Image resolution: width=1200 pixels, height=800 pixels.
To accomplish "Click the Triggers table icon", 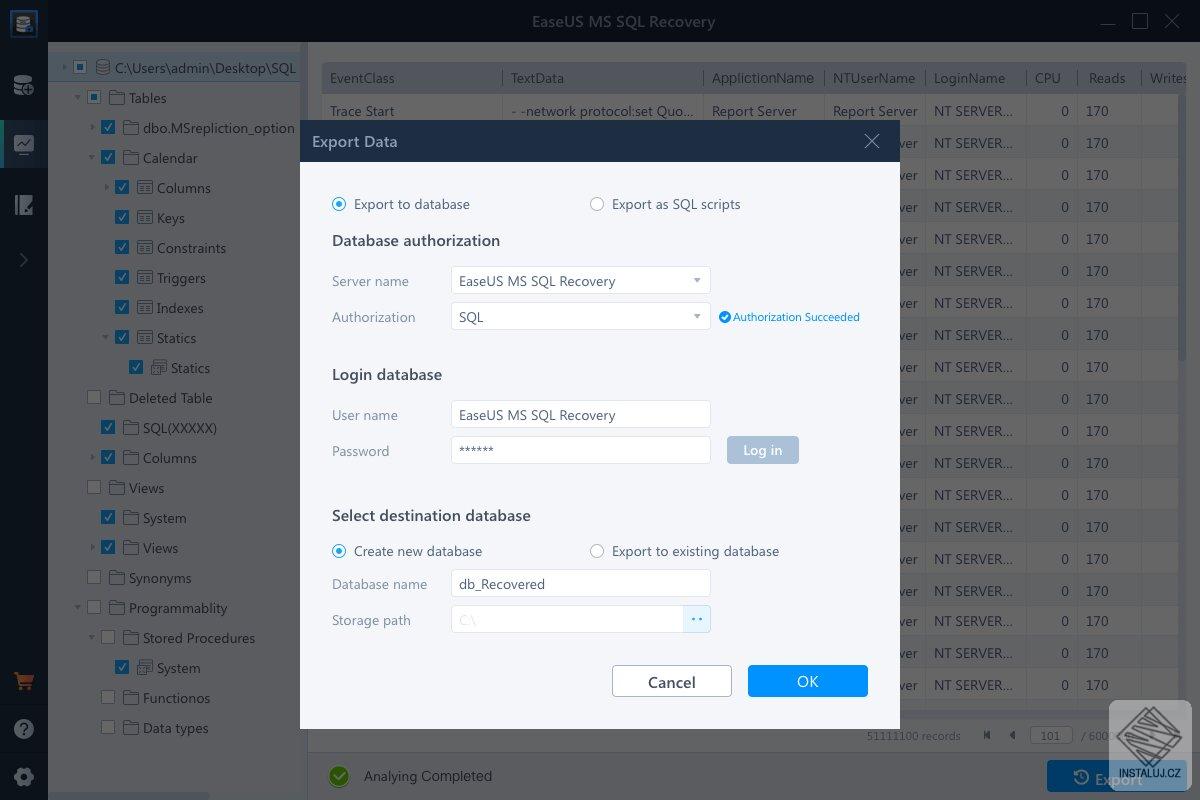I will (x=144, y=278).
